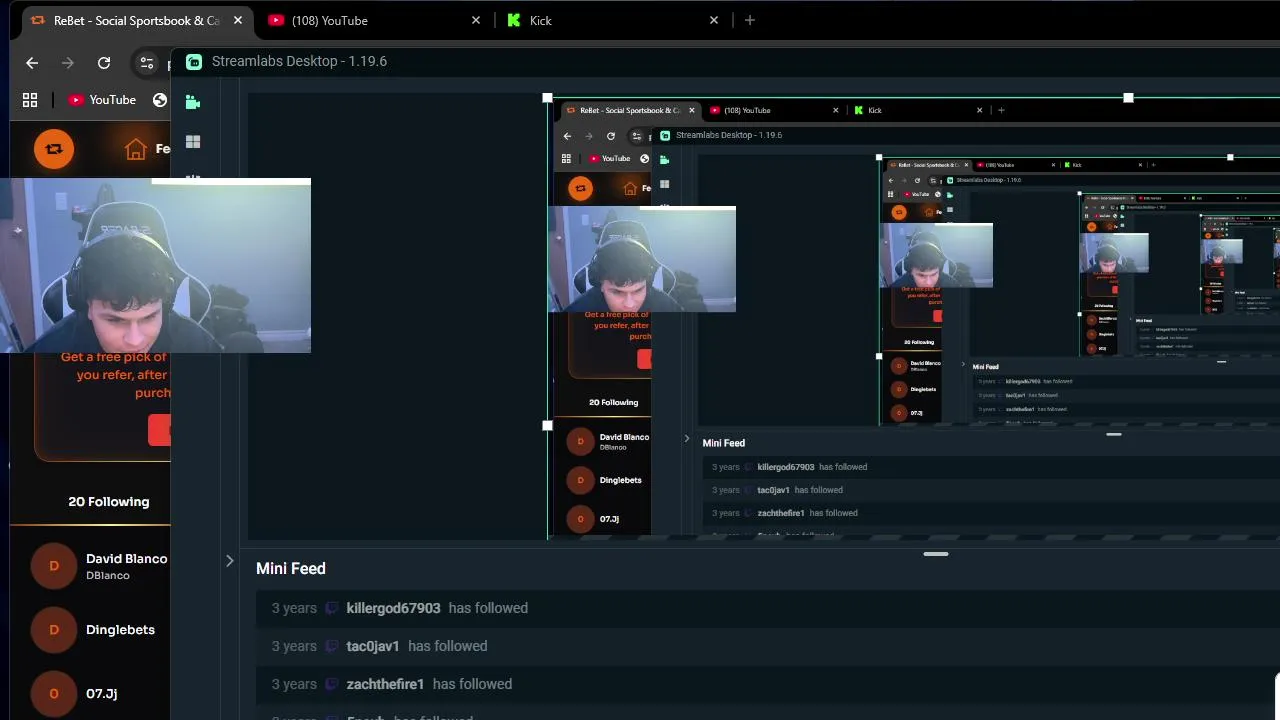Select killergod67903 follow event

pos(767,608)
